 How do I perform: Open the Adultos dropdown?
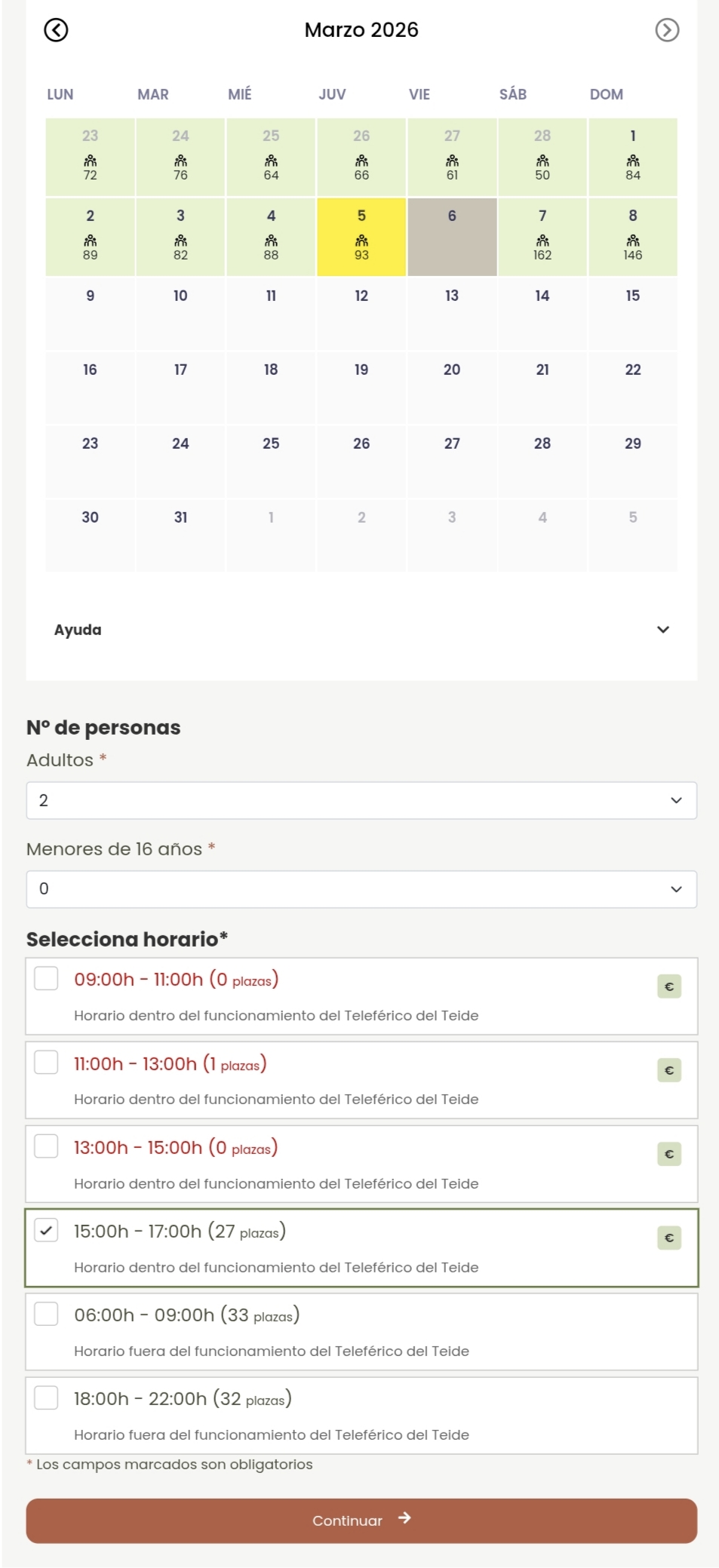[x=361, y=800]
